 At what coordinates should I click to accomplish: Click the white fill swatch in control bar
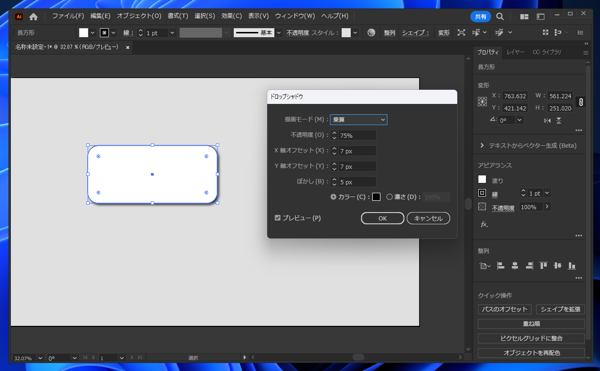(x=83, y=33)
